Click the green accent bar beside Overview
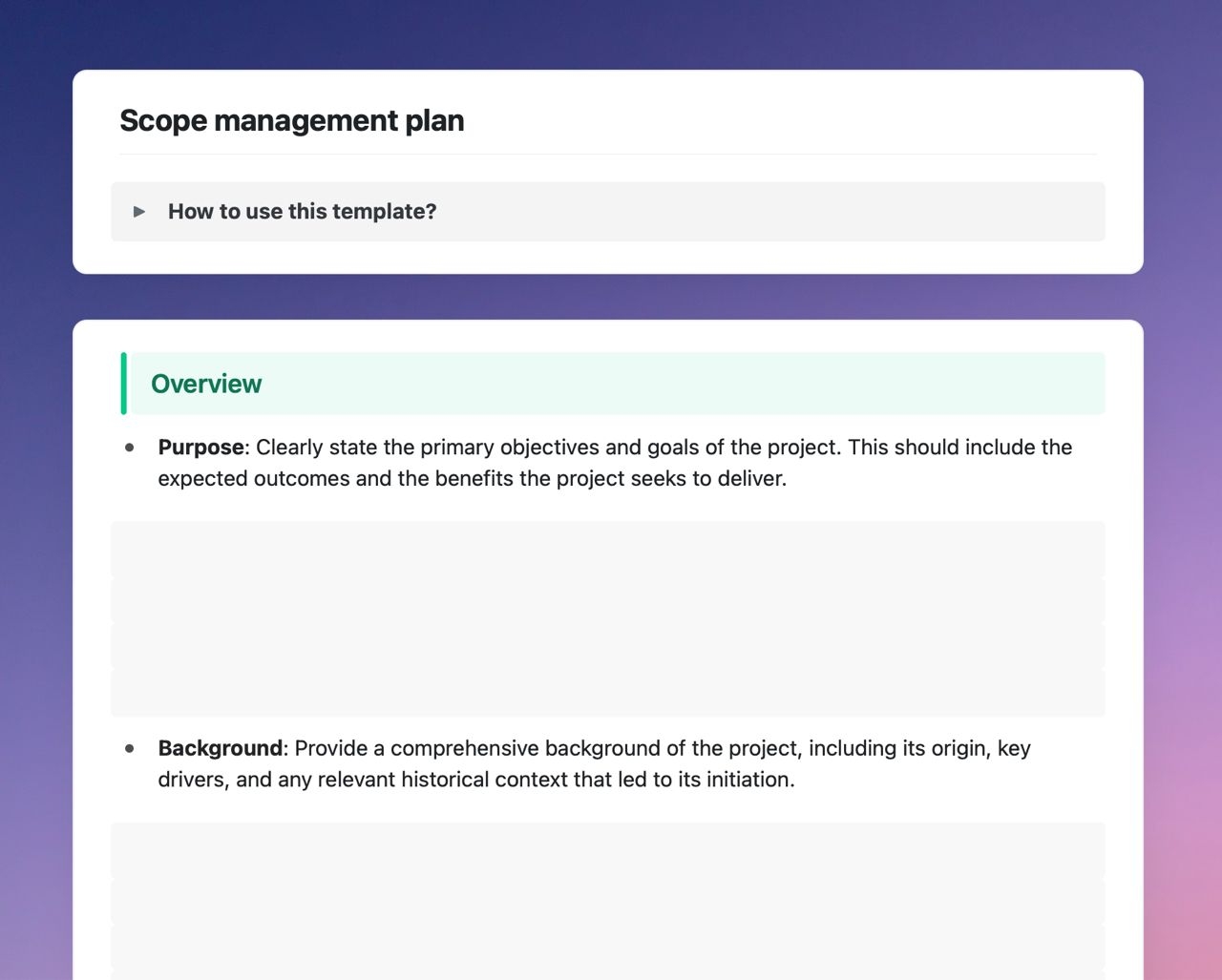1222x980 pixels. 124,384
